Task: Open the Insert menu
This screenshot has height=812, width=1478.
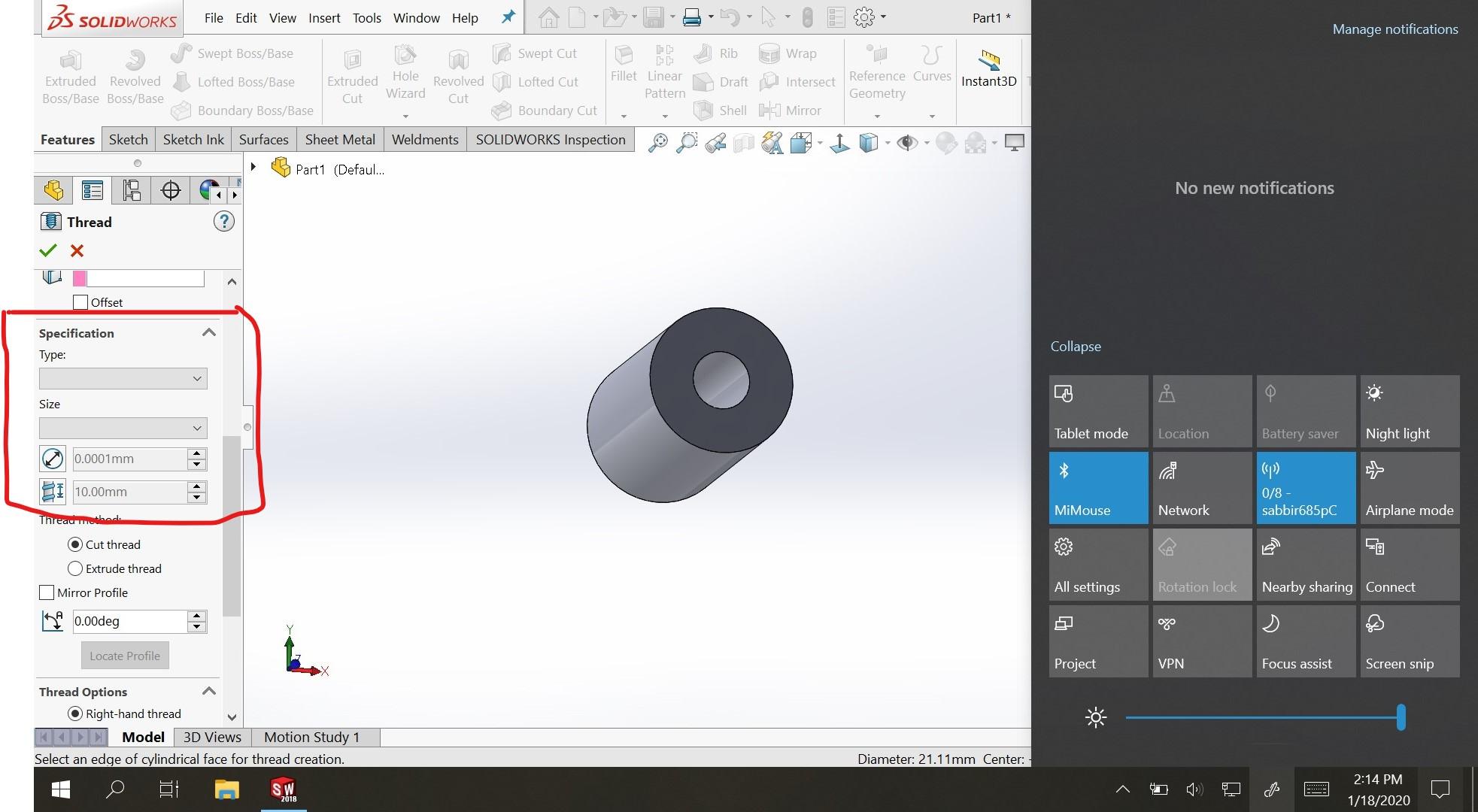Action: click(x=323, y=17)
